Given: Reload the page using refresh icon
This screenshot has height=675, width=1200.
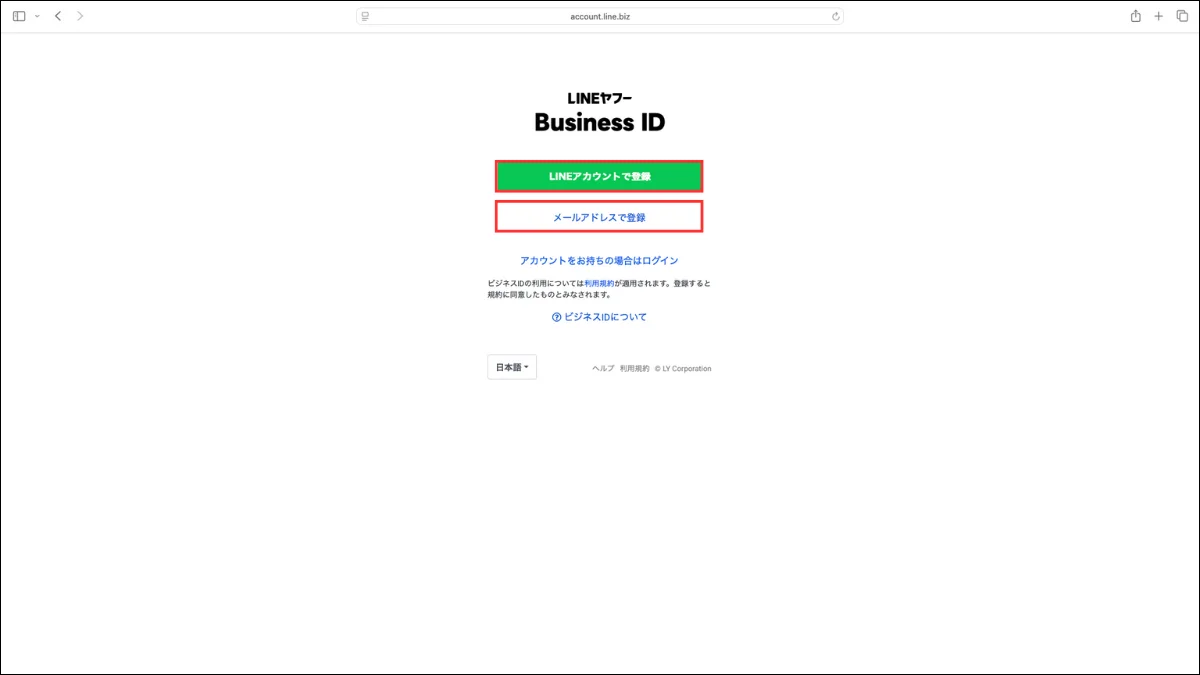Looking at the screenshot, I should [x=835, y=16].
